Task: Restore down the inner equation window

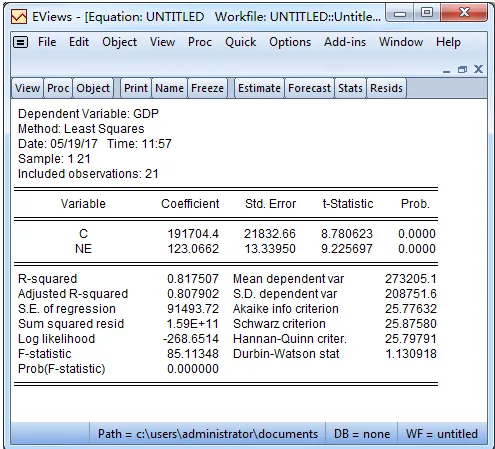Action: pyautogui.click(x=462, y=69)
